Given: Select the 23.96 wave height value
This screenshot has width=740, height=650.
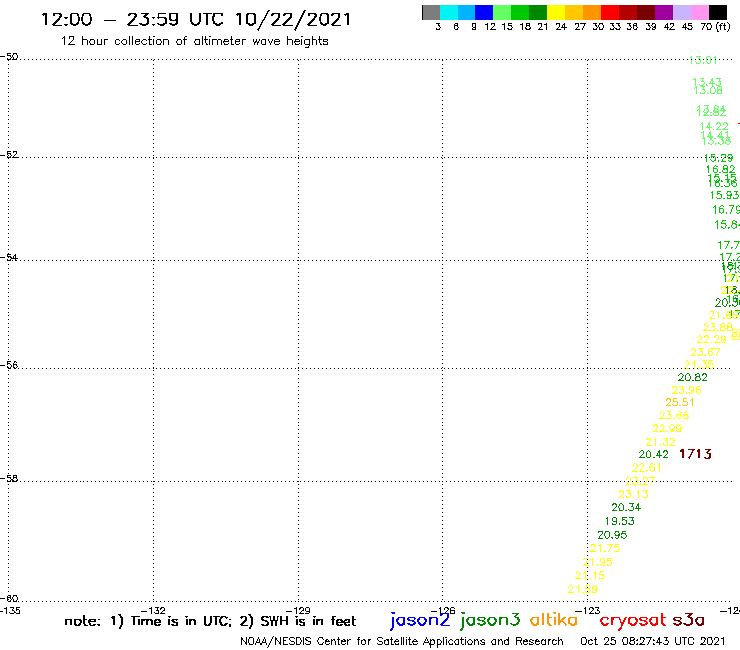Looking at the screenshot, I should (687, 390).
